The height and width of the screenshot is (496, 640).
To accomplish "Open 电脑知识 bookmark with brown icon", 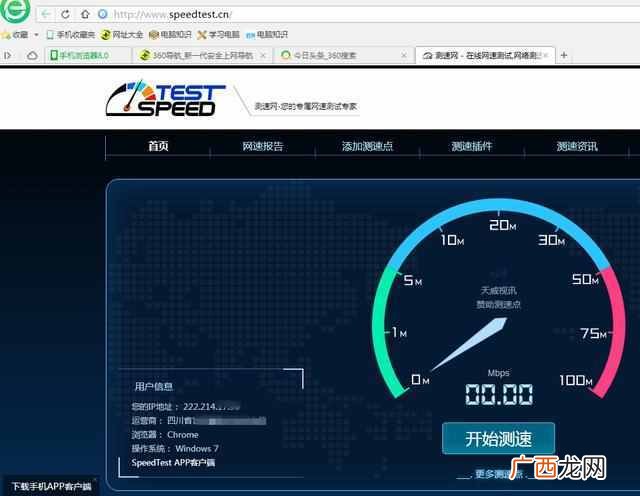I will pos(170,35).
